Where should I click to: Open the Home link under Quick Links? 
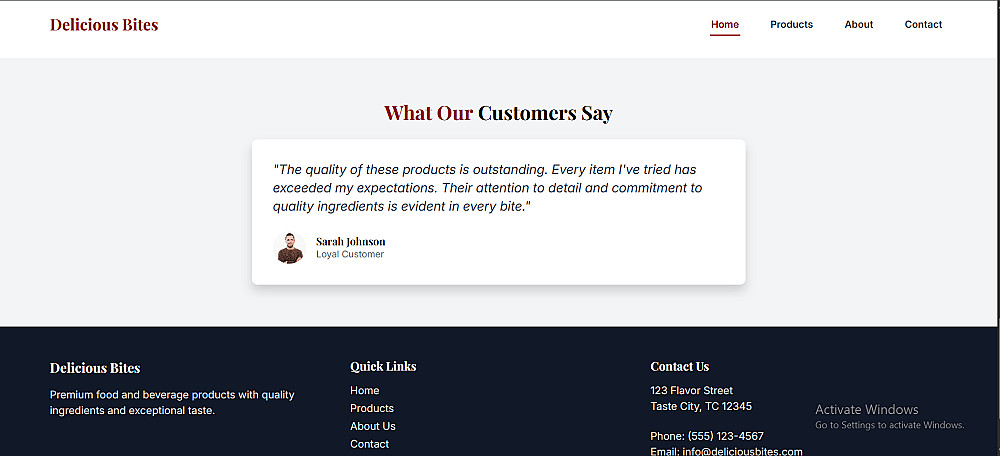click(365, 391)
